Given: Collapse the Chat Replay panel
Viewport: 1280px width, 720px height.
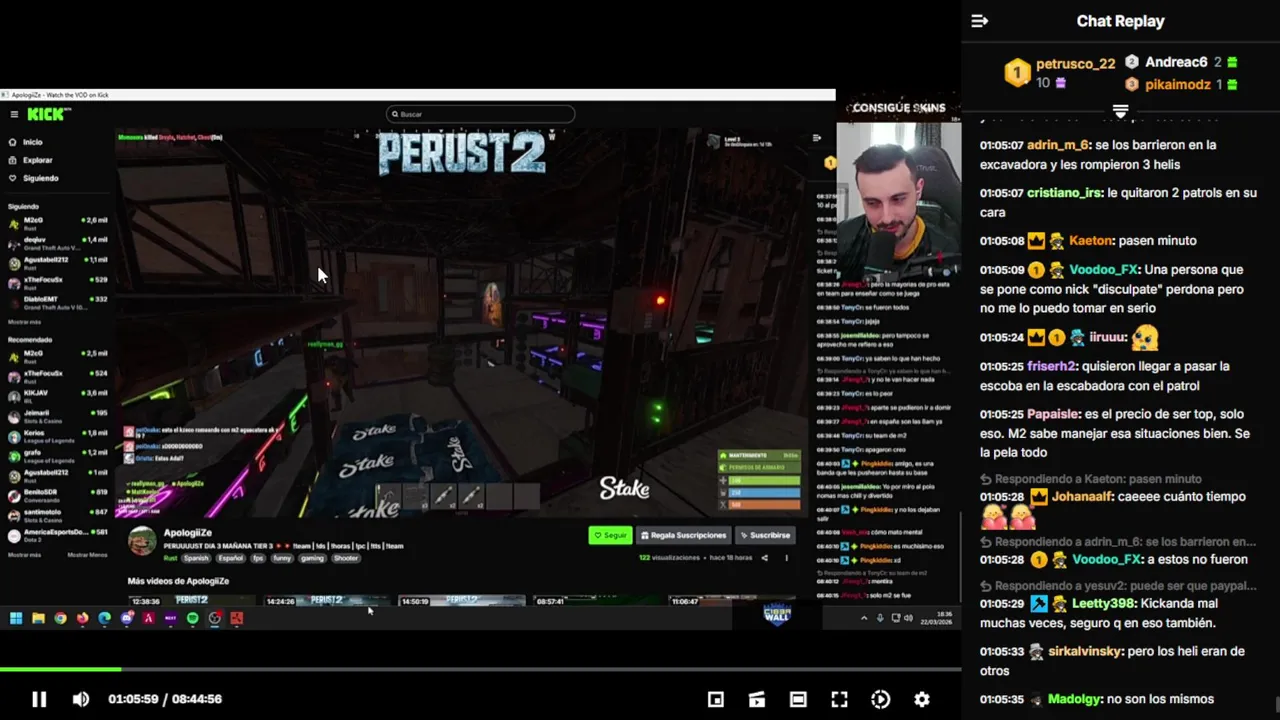Looking at the screenshot, I should pyautogui.click(x=980, y=21).
